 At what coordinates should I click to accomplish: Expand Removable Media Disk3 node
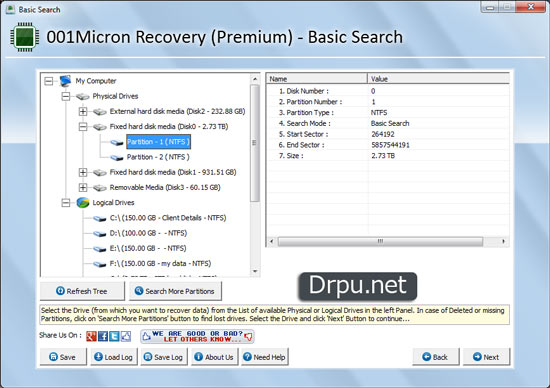click(x=83, y=187)
